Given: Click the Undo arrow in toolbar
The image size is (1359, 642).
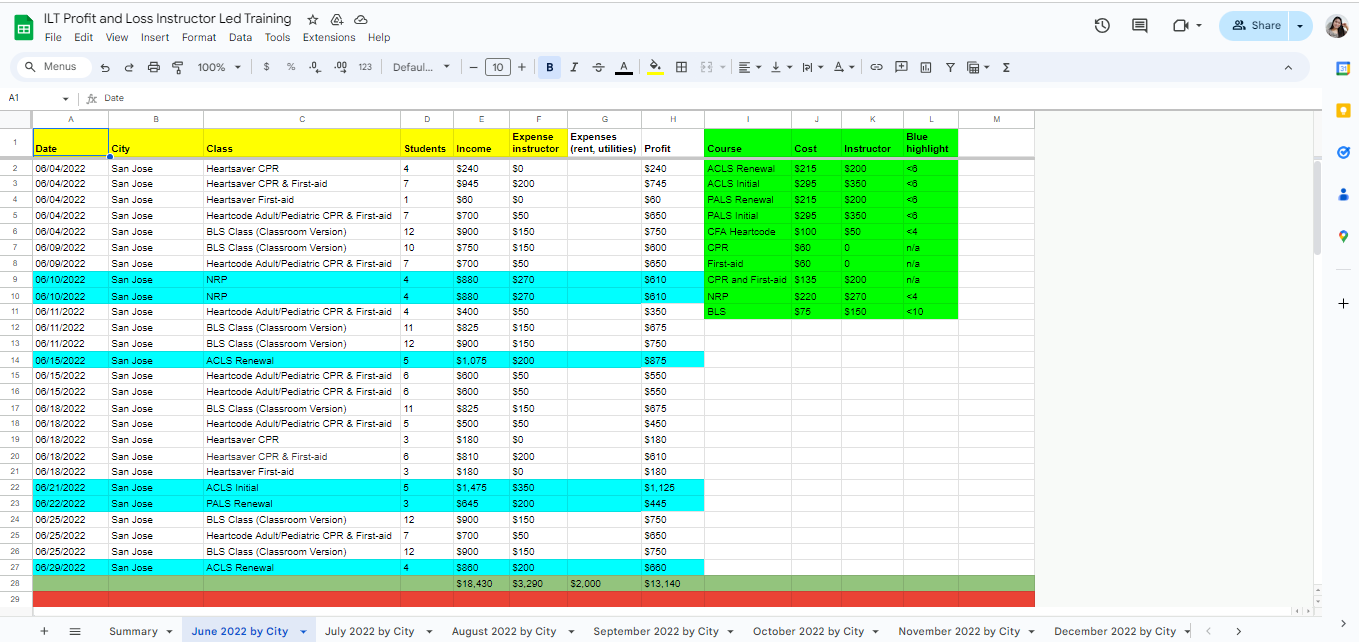Looking at the screenshot, I should pyautogui.click(x=105, y=67).
